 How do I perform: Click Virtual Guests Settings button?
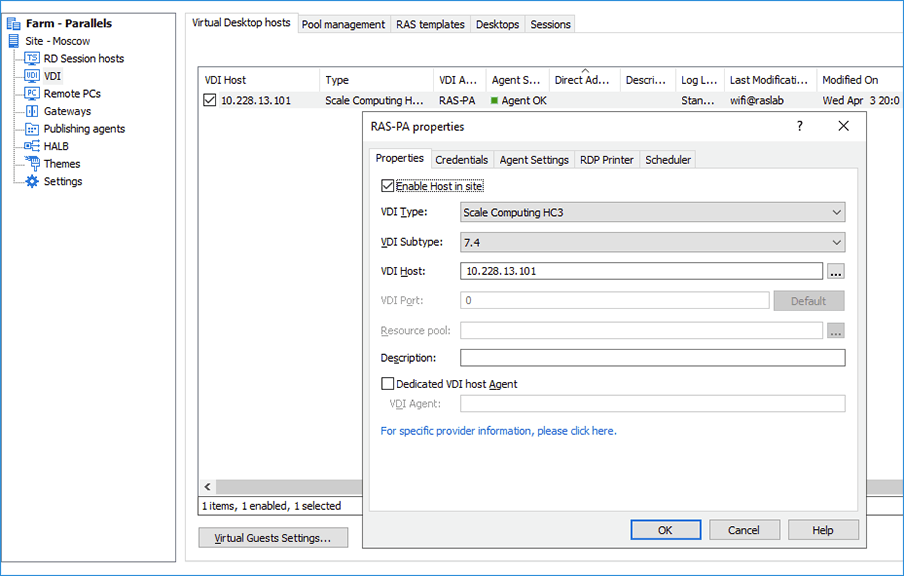point(273,538)
